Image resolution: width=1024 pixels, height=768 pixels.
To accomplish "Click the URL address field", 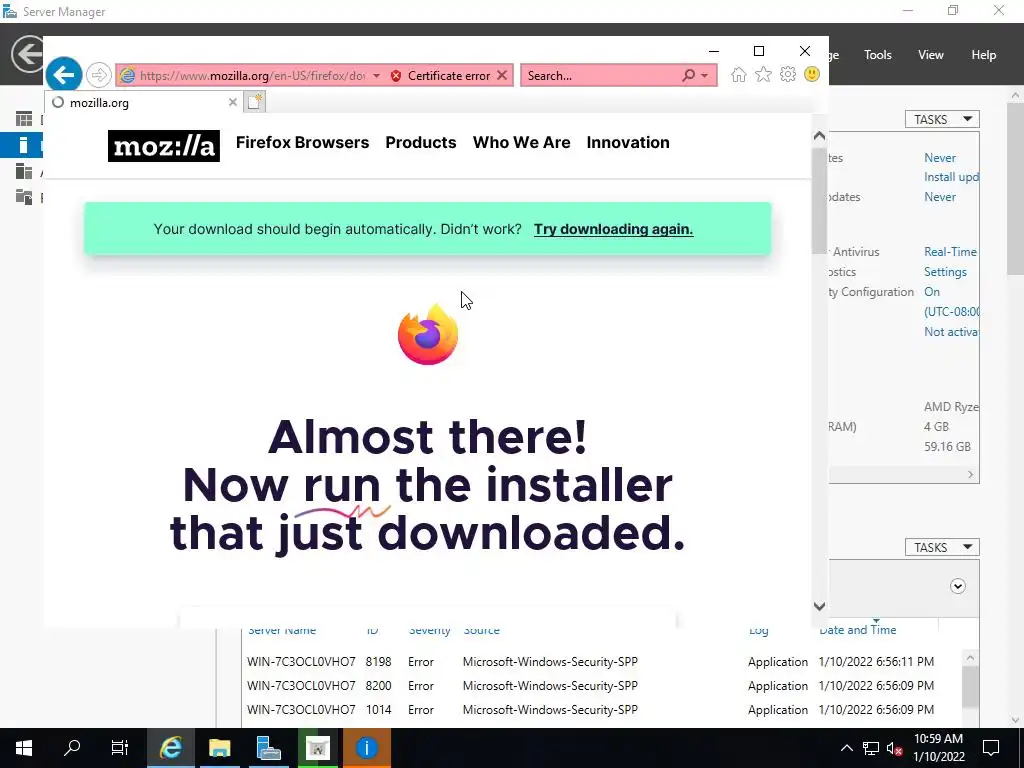I will 252,76.
